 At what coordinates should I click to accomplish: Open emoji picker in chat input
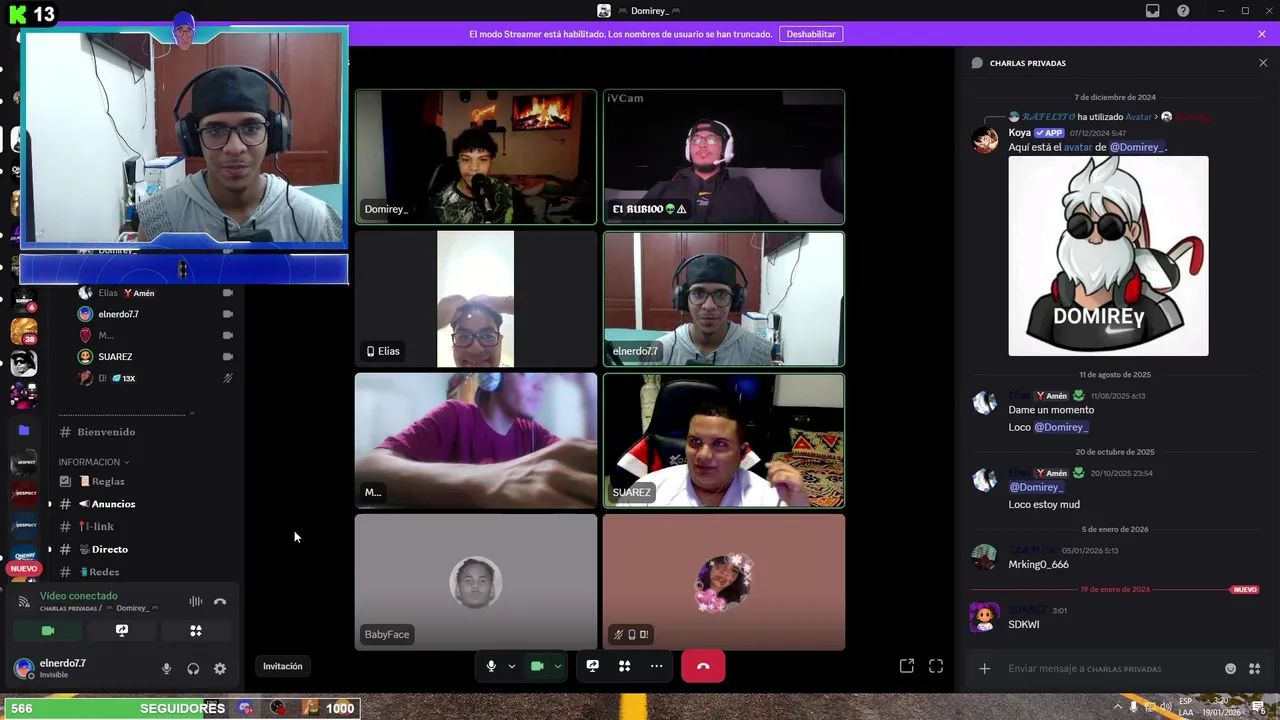click(x=1231, y=669)
